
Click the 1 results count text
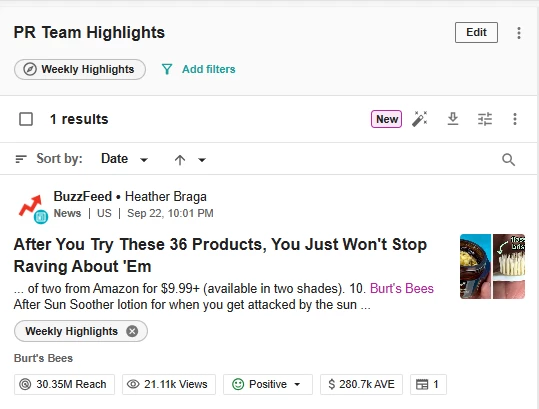[79, 119]
